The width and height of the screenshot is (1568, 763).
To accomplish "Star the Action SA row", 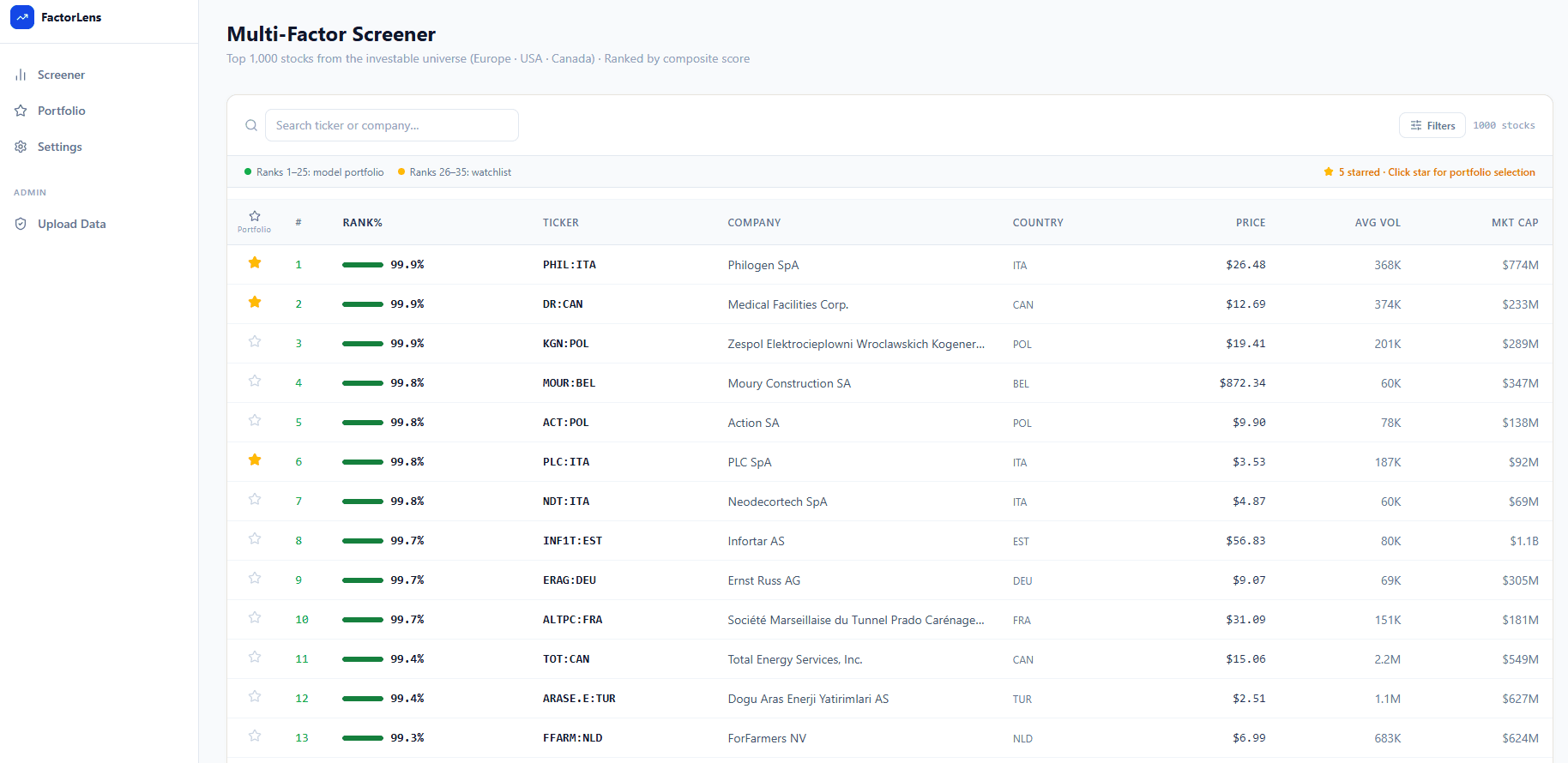I will 255,421.
